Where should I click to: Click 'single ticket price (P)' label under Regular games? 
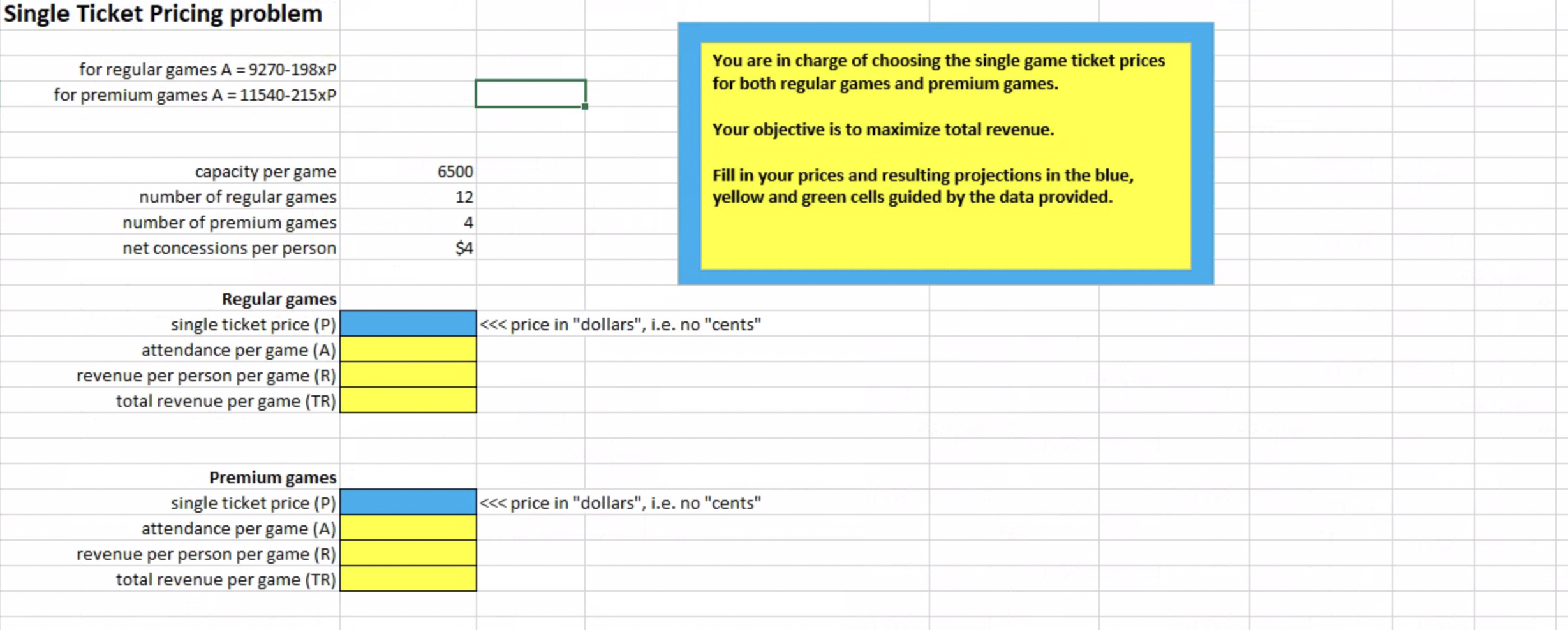253,325
